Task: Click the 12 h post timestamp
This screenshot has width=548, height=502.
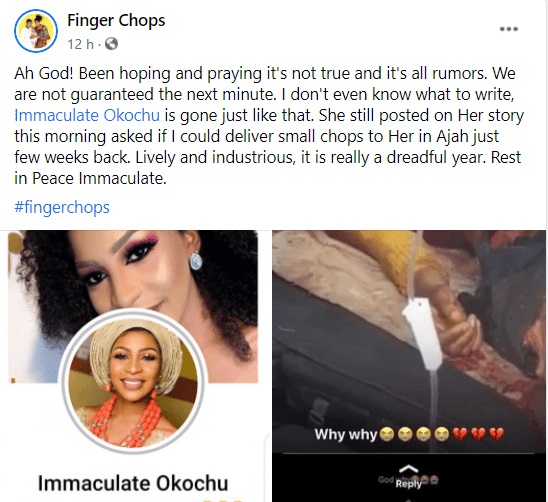Action: click(x=80, y=44)
